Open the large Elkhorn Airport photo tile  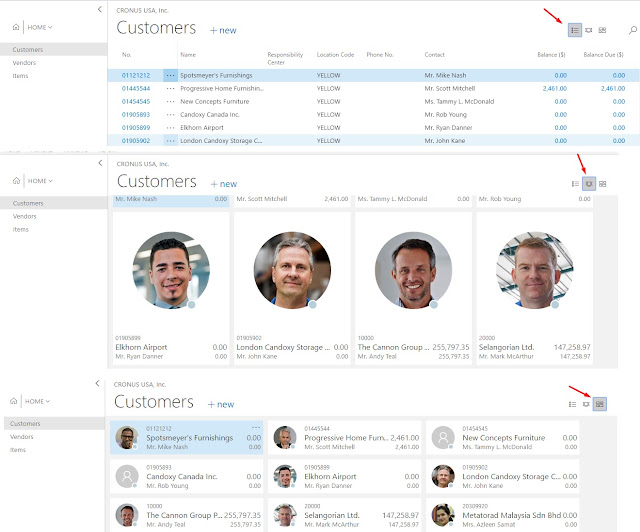(x=171, y=288)
